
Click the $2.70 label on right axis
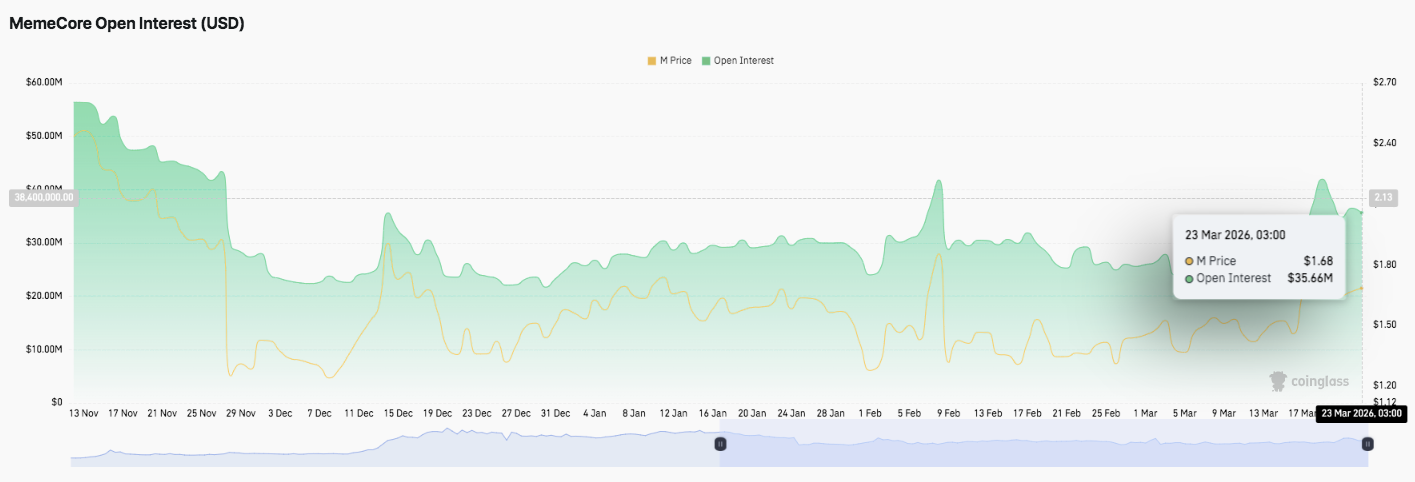(1384, 82)
